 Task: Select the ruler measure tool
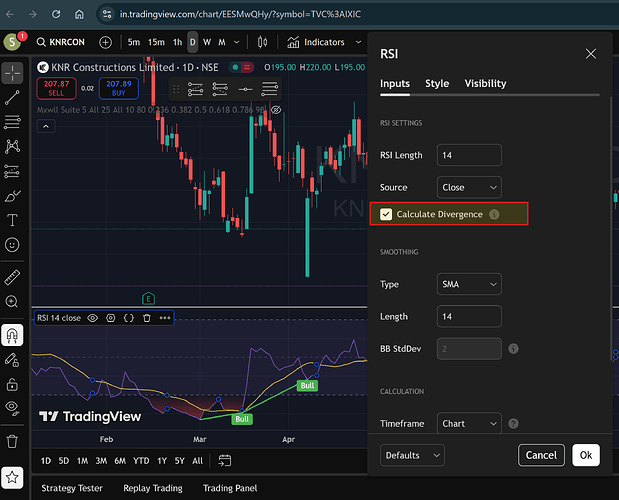tap(12, 277)
